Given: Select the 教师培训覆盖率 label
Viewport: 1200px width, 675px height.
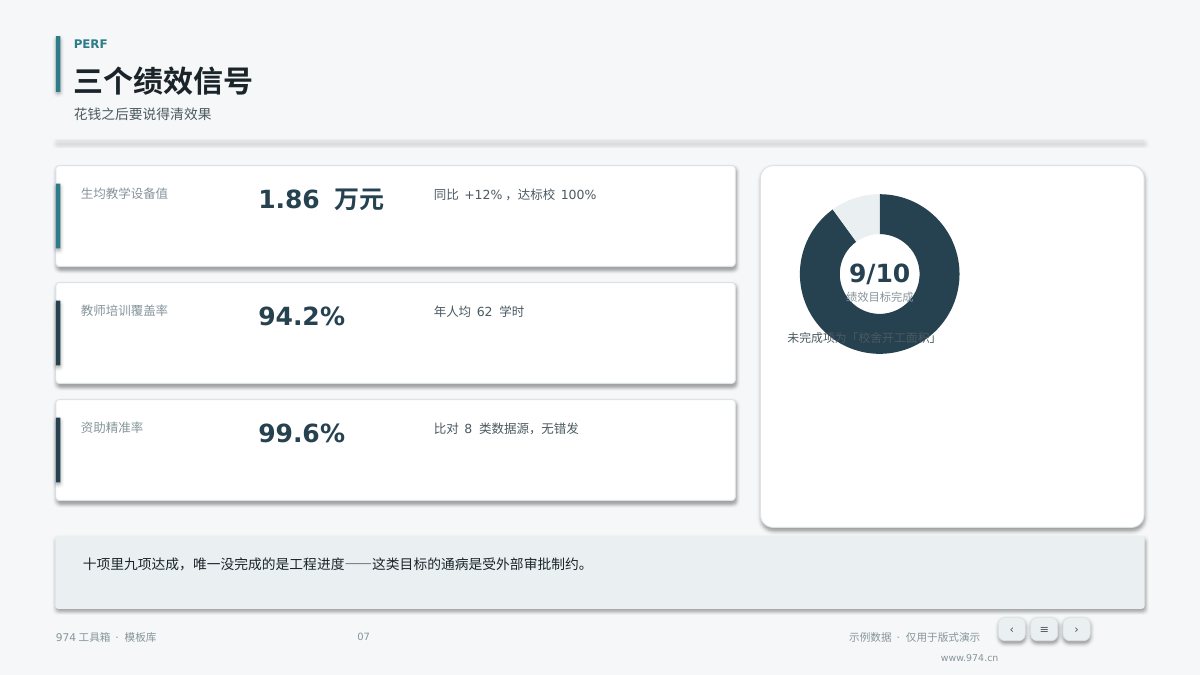Looking at the screenshot, I should [124, 310].
